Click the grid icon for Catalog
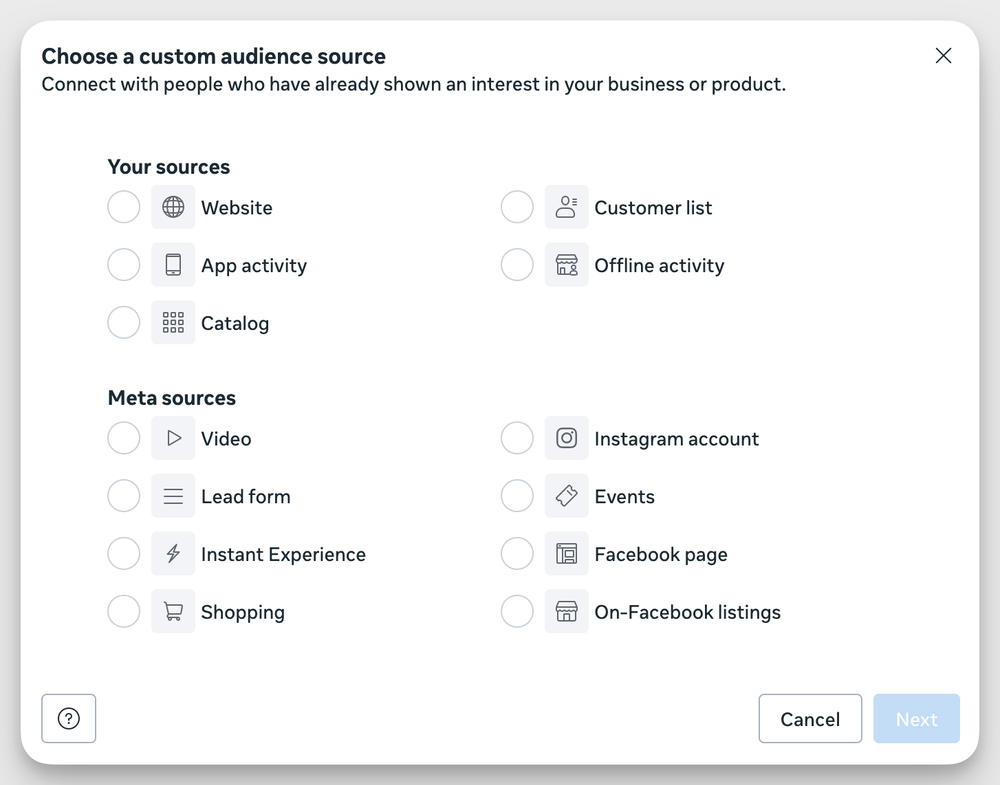Screen dimensions: 1000x785 click(x=173, y=323)
